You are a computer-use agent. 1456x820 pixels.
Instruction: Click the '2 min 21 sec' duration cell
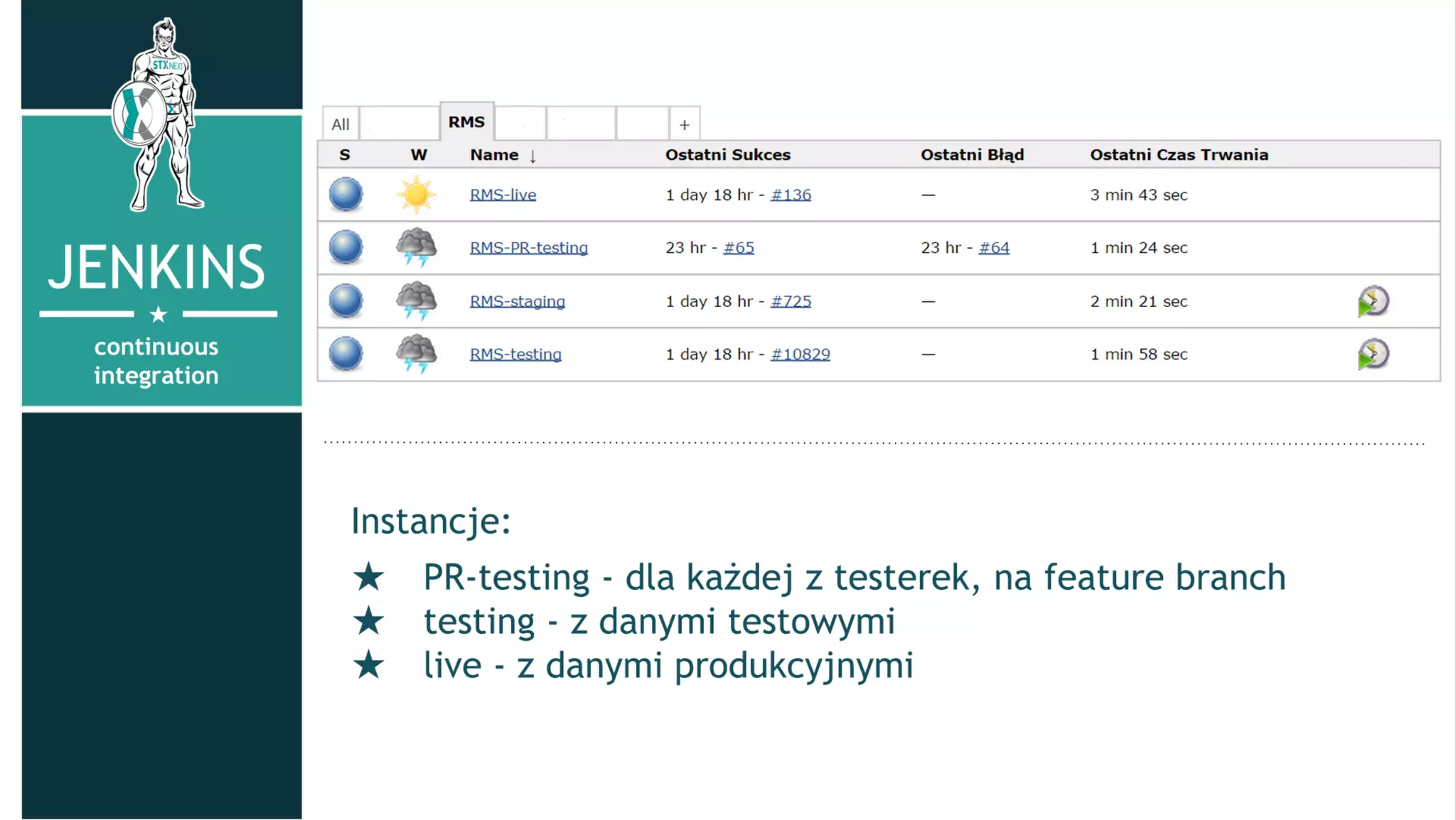[1139, 301]
